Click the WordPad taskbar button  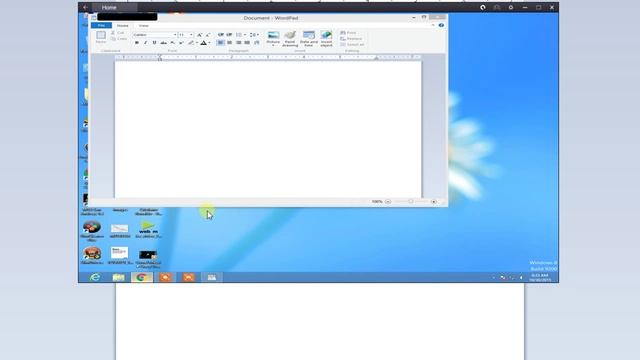211,278
